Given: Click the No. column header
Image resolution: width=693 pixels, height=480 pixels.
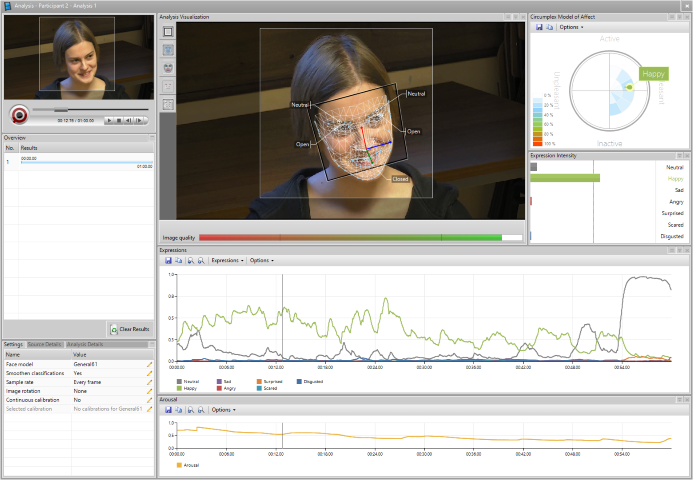Looking at the screenshot, I should tap(10, 148).
